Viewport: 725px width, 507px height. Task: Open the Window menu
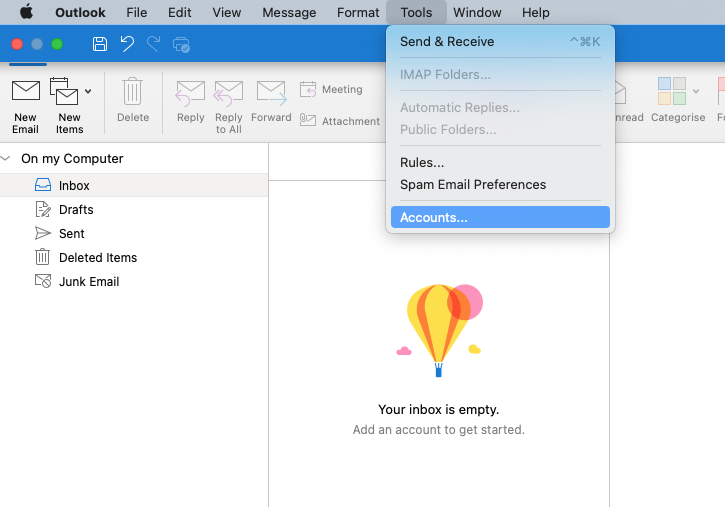click(x=477, y=12)
